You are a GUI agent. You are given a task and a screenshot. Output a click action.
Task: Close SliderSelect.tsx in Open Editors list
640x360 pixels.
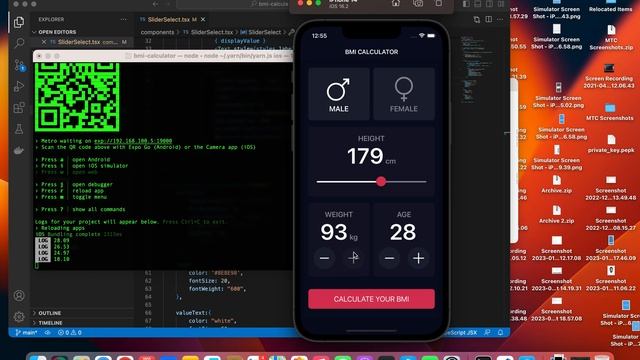tap(44, 42)
